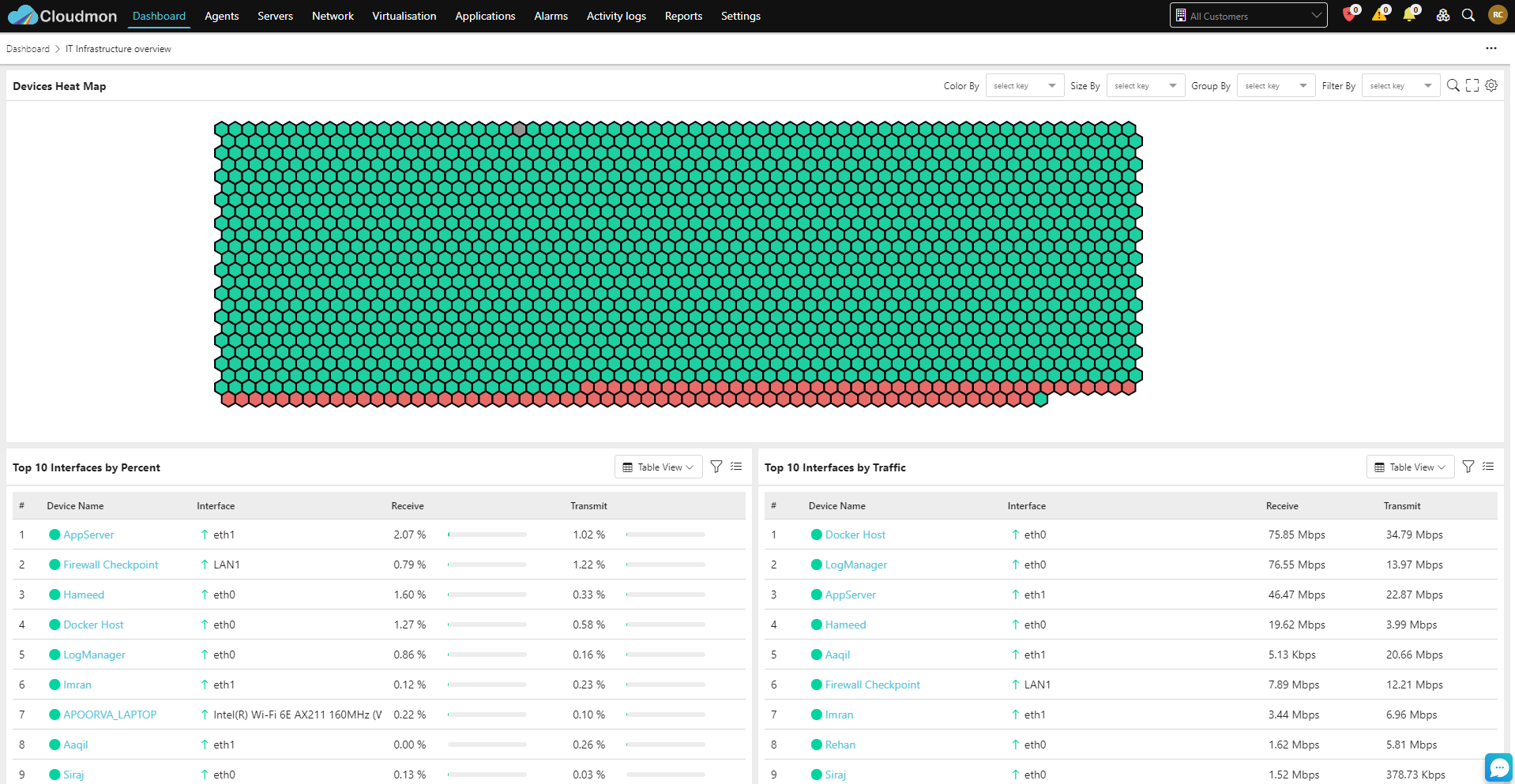Open Table View dropdown for Interfaces by Traffic
1515x784 pixels.
(x=1410, y=467)
